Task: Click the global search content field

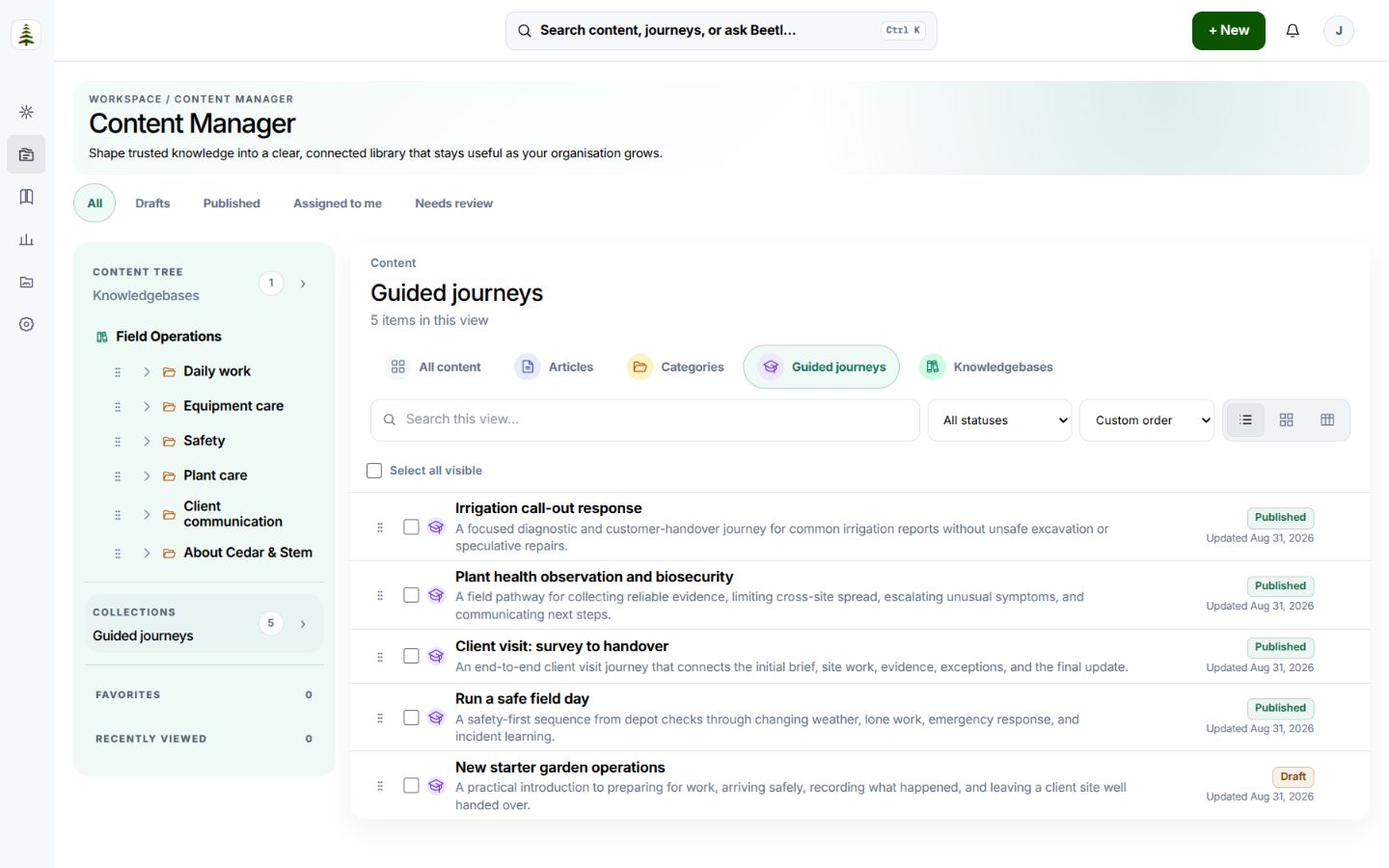Action: click(x=722, y=31)
